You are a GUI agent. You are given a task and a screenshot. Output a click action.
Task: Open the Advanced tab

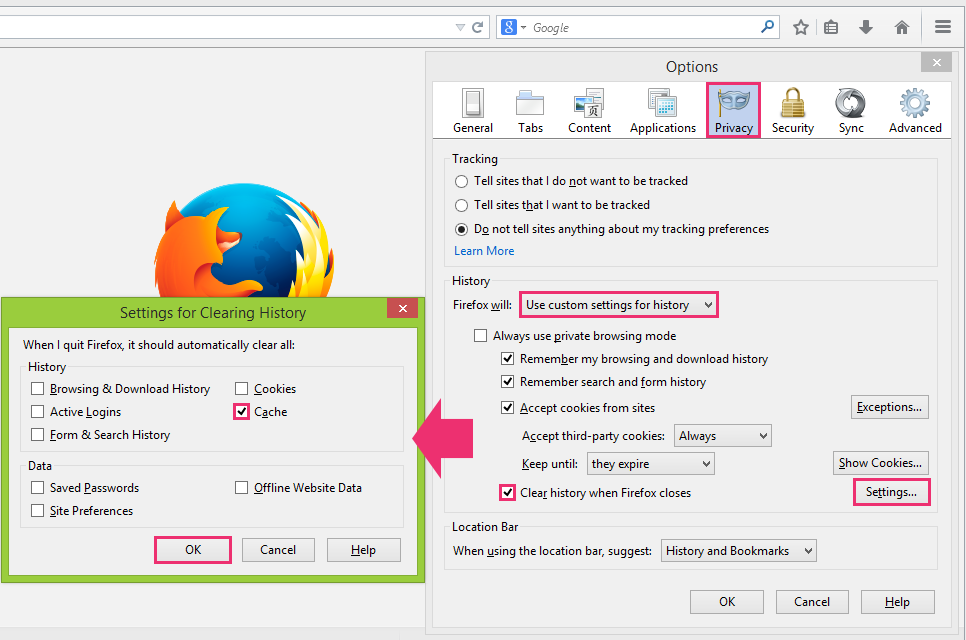pyautogui.click(x=915, y=110)
